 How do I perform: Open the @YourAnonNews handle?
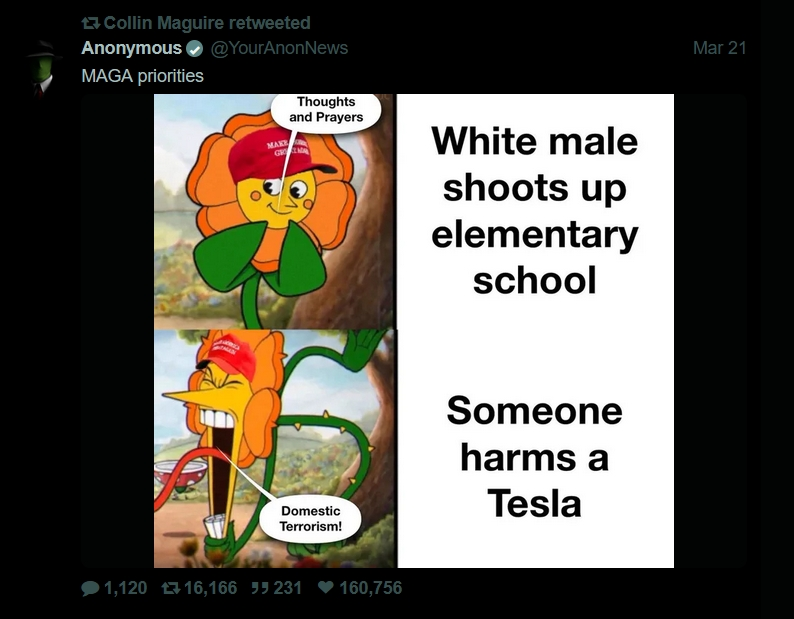[x=279, y=48]
